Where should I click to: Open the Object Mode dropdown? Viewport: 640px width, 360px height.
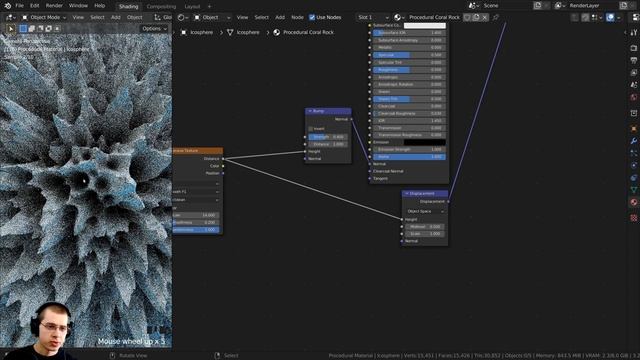tap(44, 17)
